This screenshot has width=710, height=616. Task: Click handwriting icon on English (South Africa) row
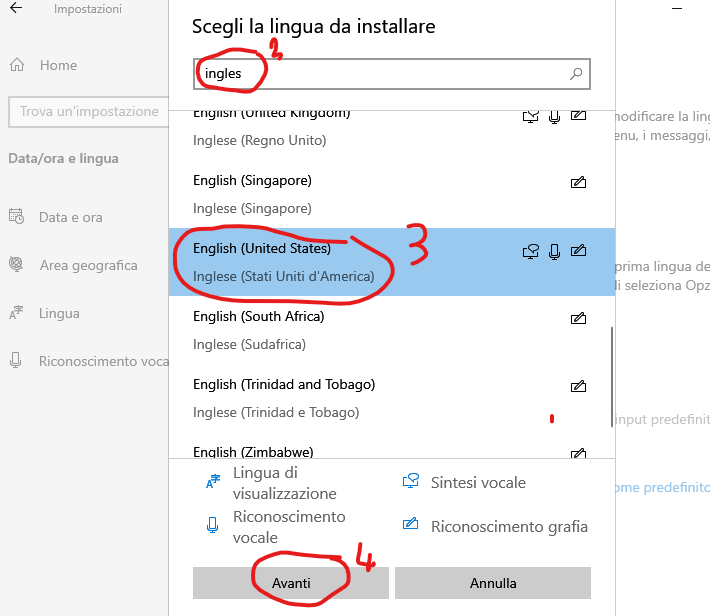[x=578, y=319]
